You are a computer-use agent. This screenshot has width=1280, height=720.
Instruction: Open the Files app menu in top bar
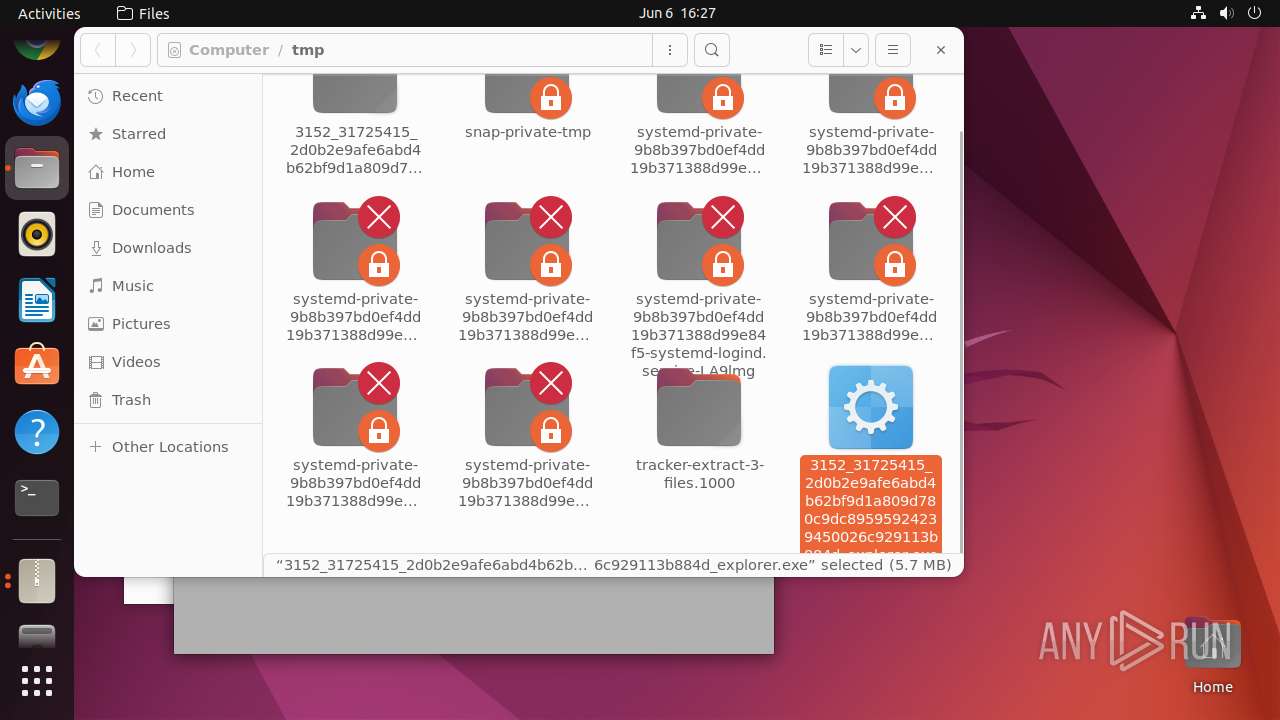coord(143,13)
